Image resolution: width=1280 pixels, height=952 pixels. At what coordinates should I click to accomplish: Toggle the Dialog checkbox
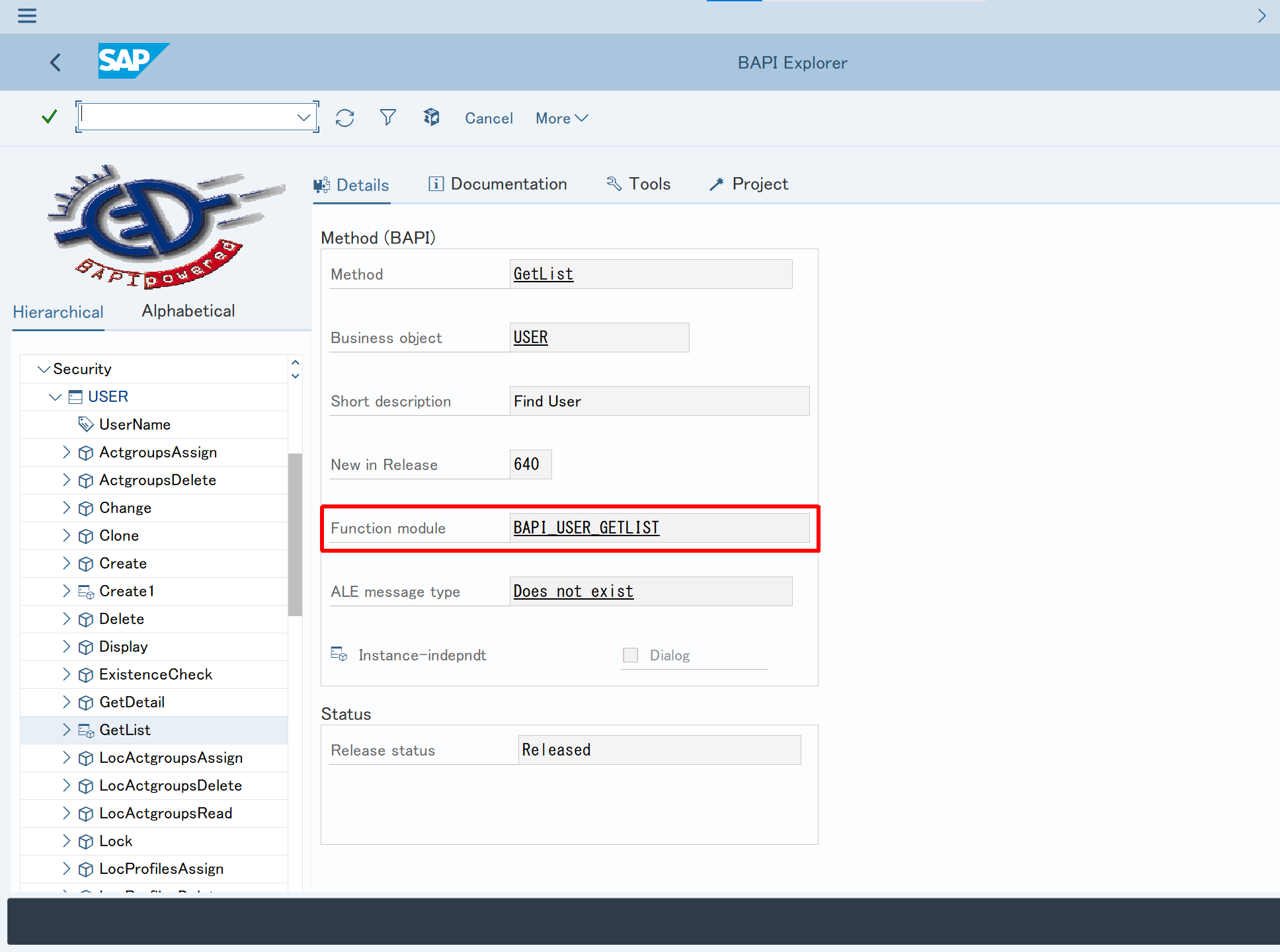(631, 655)
